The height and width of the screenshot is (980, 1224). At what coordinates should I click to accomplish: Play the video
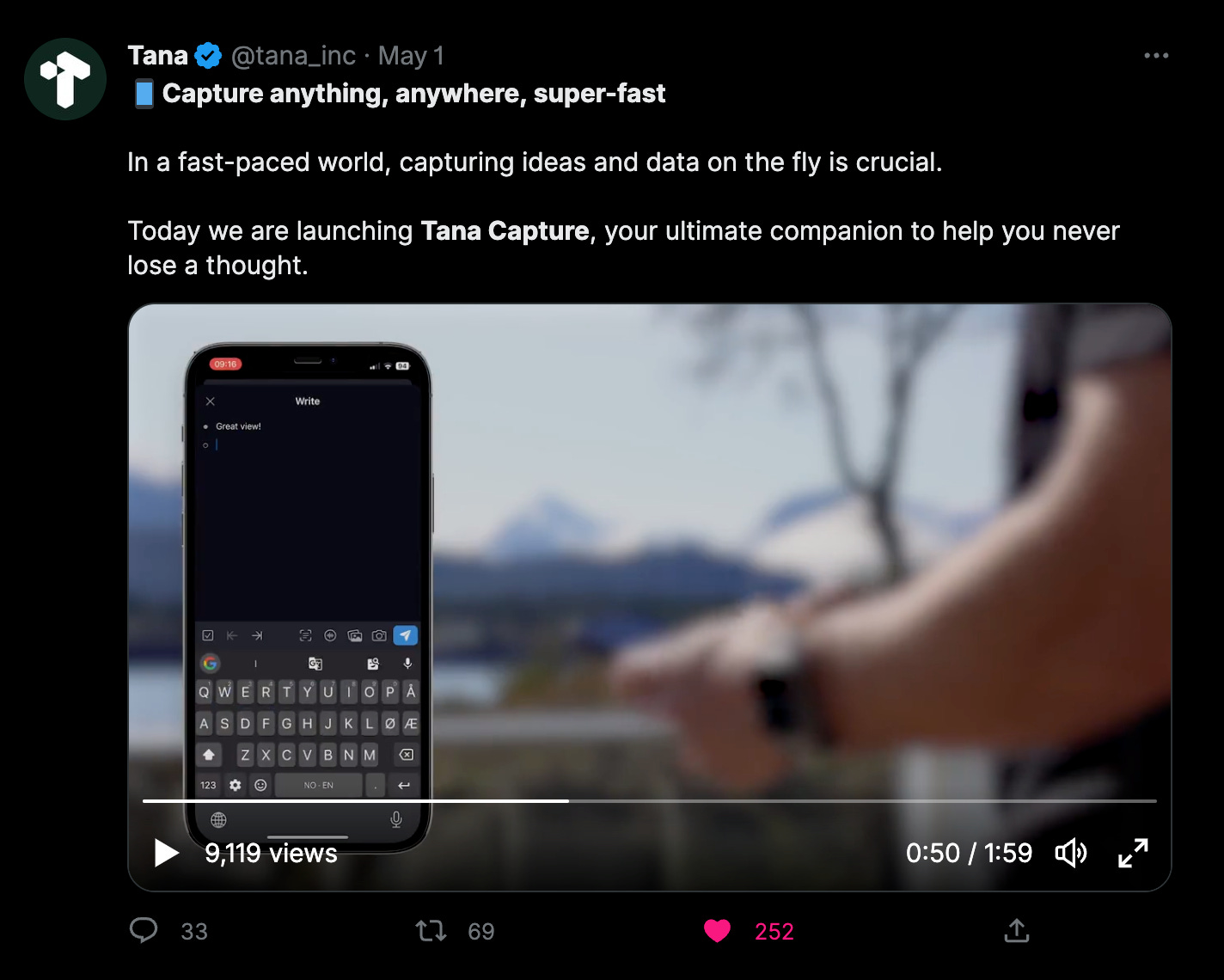166,853
